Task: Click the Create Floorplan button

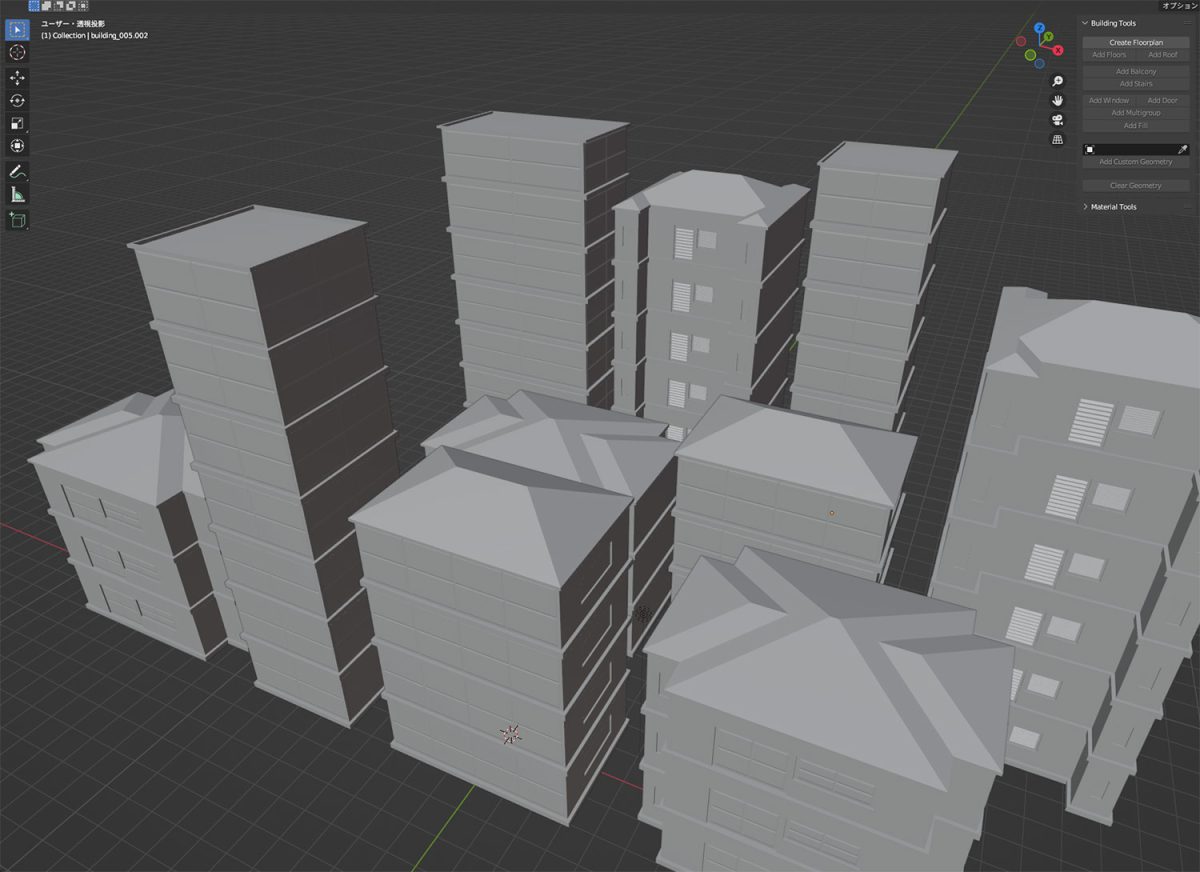Action: pos(1135,43)
